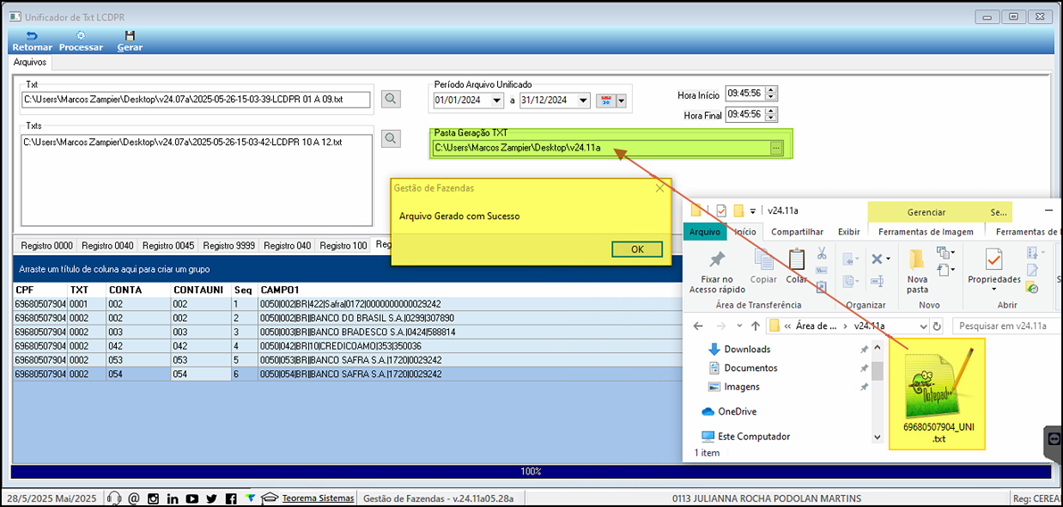Viewport: 1063px width, 507px height.
Task: Increase the Hora Início spinner value
Action: click(x=771, y=89)
